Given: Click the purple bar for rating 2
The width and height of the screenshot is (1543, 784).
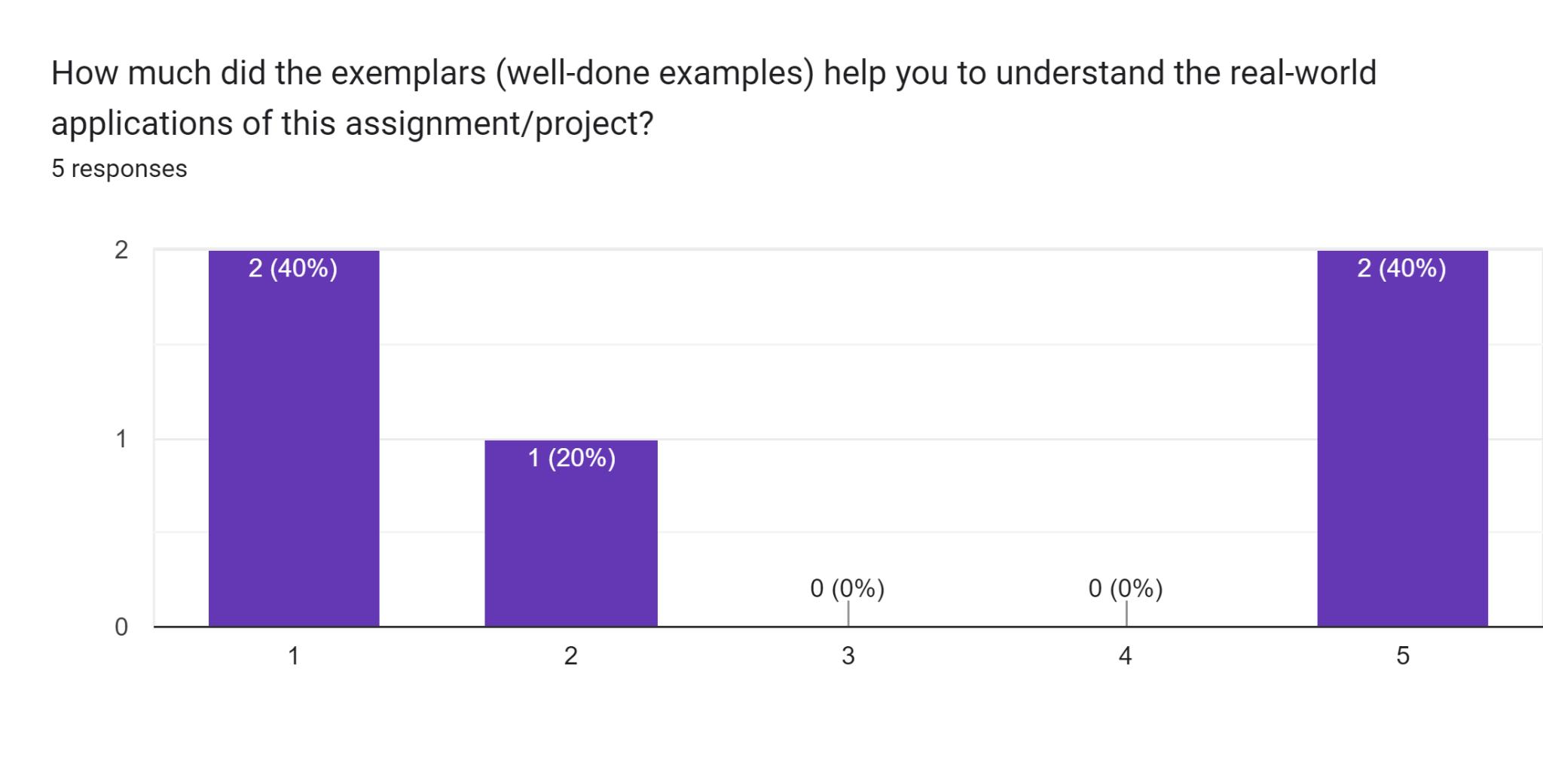Looking at the screenshot, I should (571, 542).
